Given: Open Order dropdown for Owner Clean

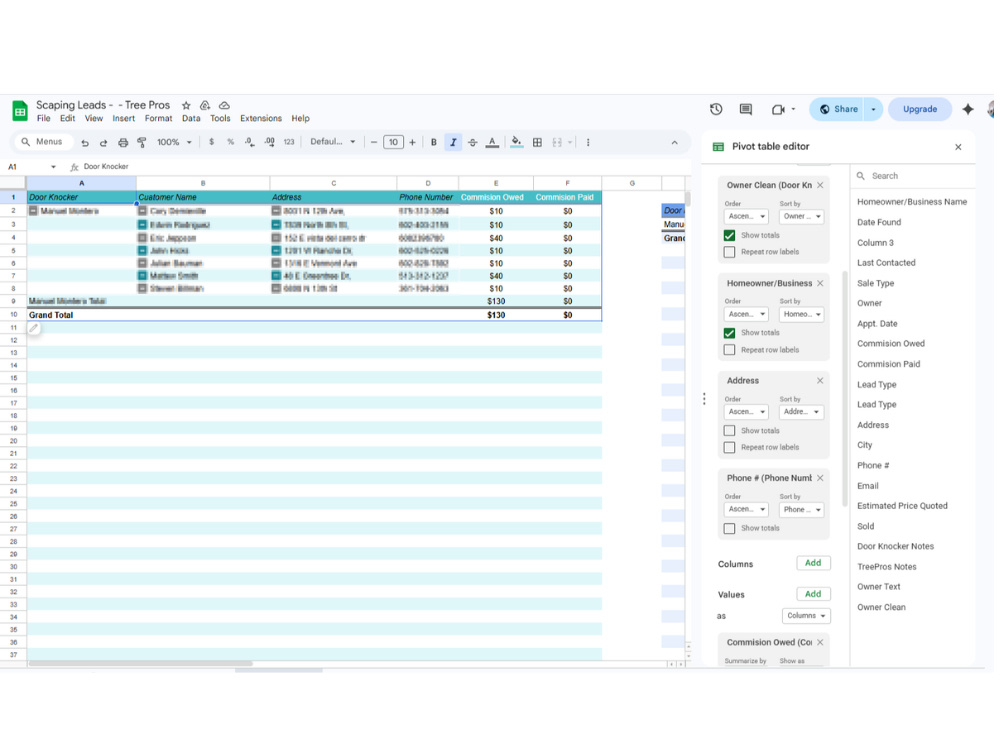Looking at the screenshot, I should point(746,216).
